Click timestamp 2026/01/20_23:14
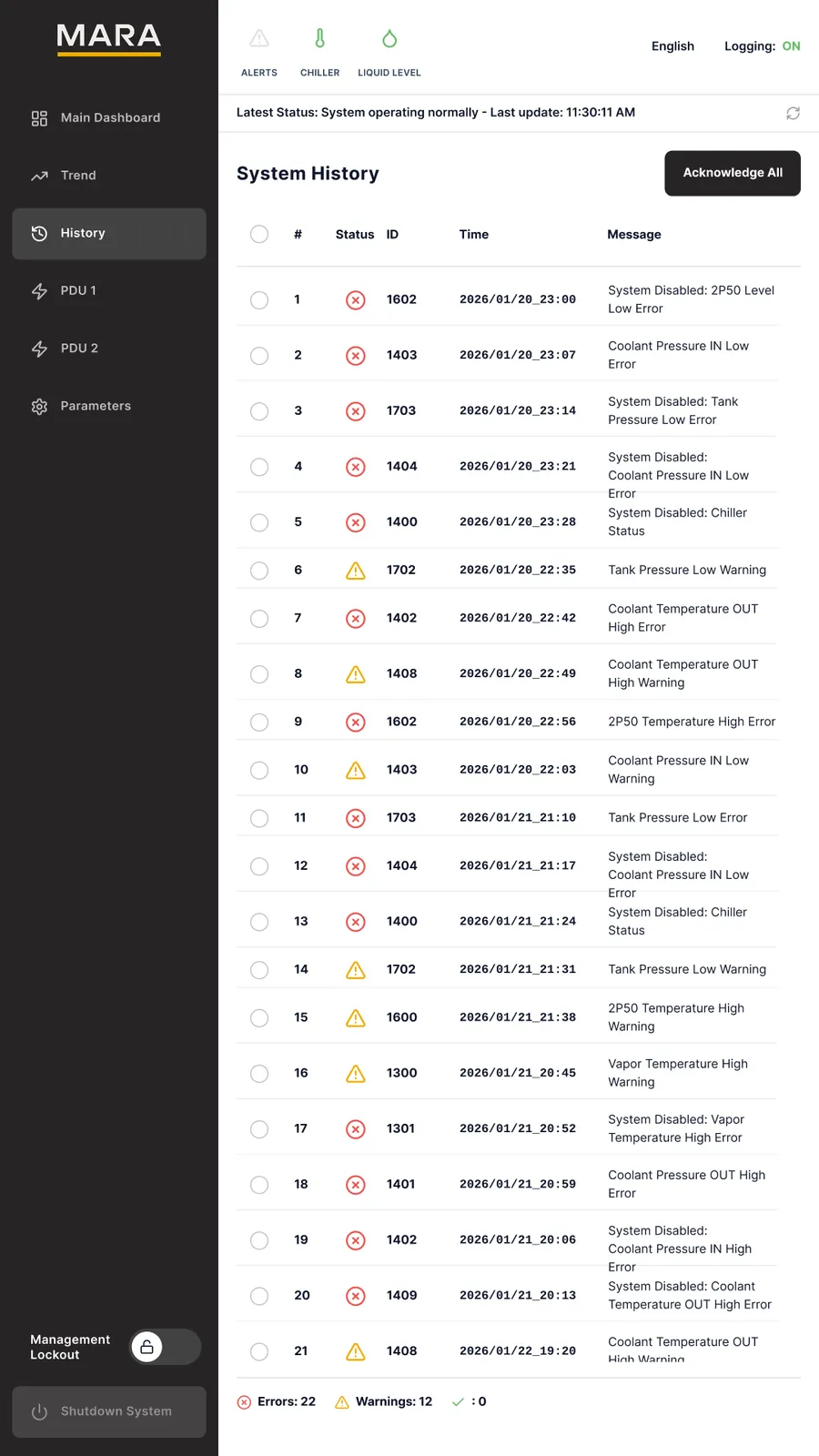This screenshot has height=1456, width=819. click(518, 411)
